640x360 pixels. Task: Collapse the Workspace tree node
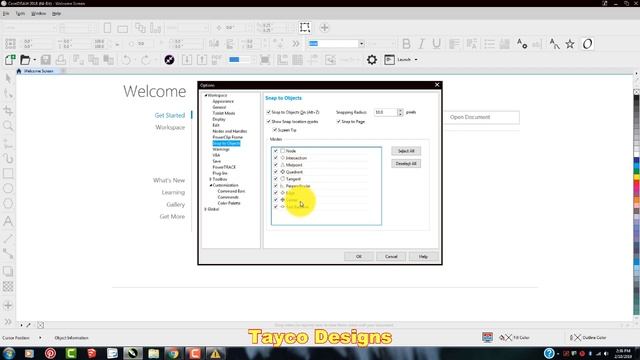(206, 95)
